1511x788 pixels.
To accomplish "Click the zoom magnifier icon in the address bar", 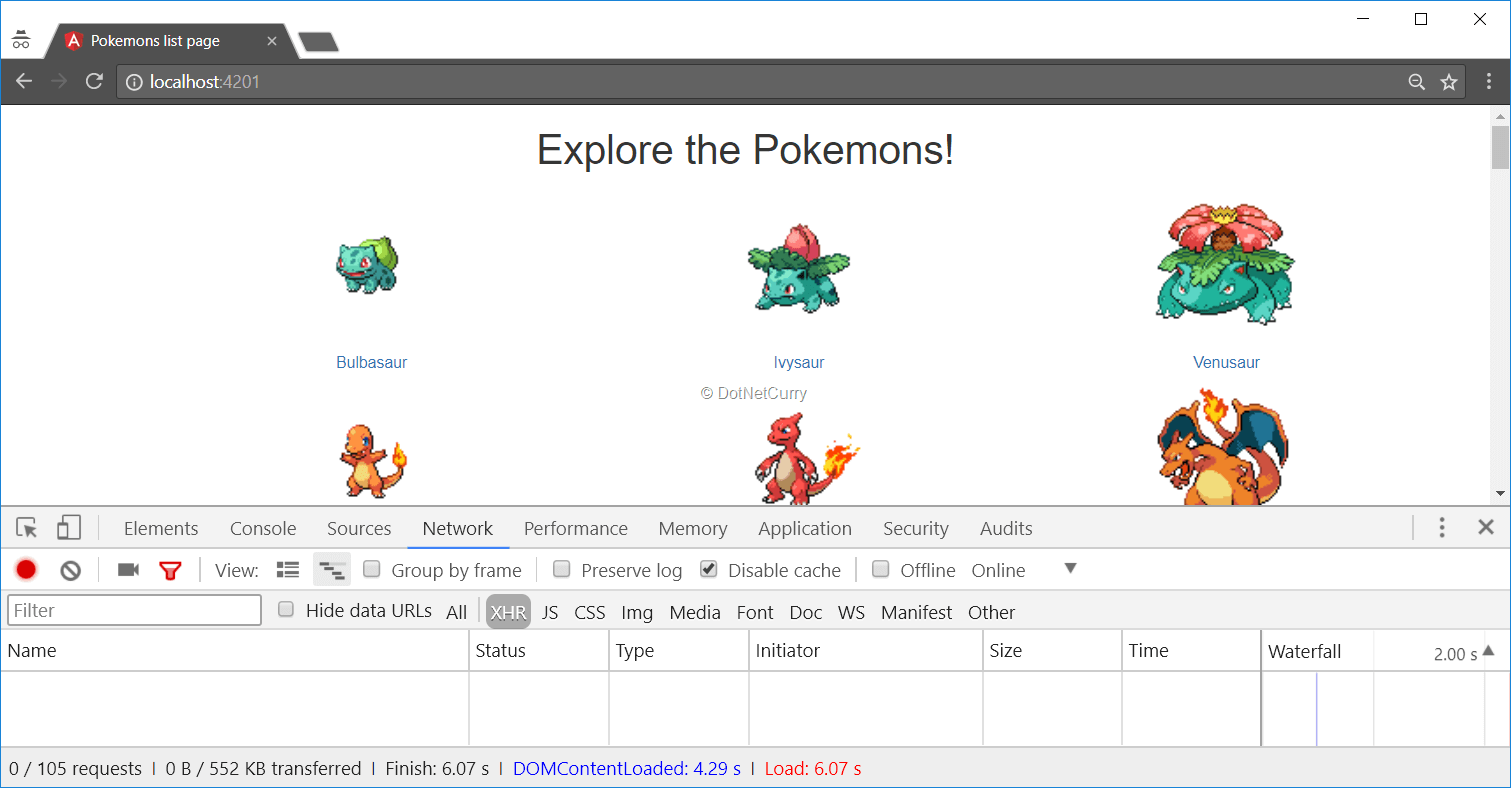I will (1416, 82).
